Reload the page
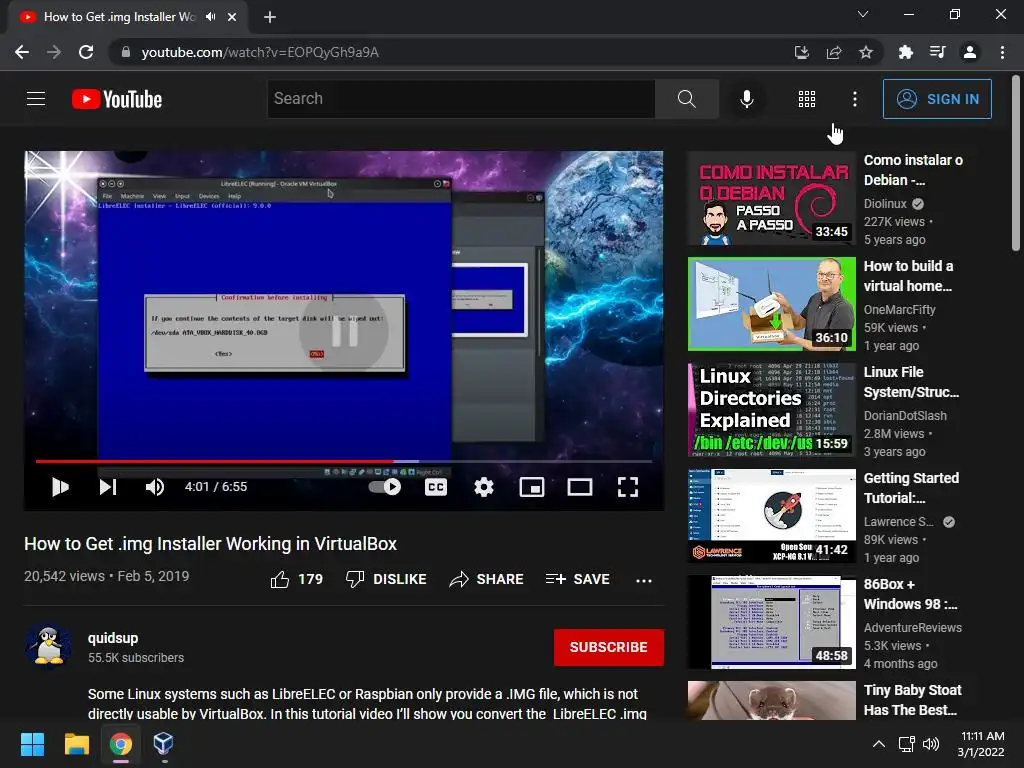Image resolution: width=1024 pixels, height=768 pixels. pos(86,52)
